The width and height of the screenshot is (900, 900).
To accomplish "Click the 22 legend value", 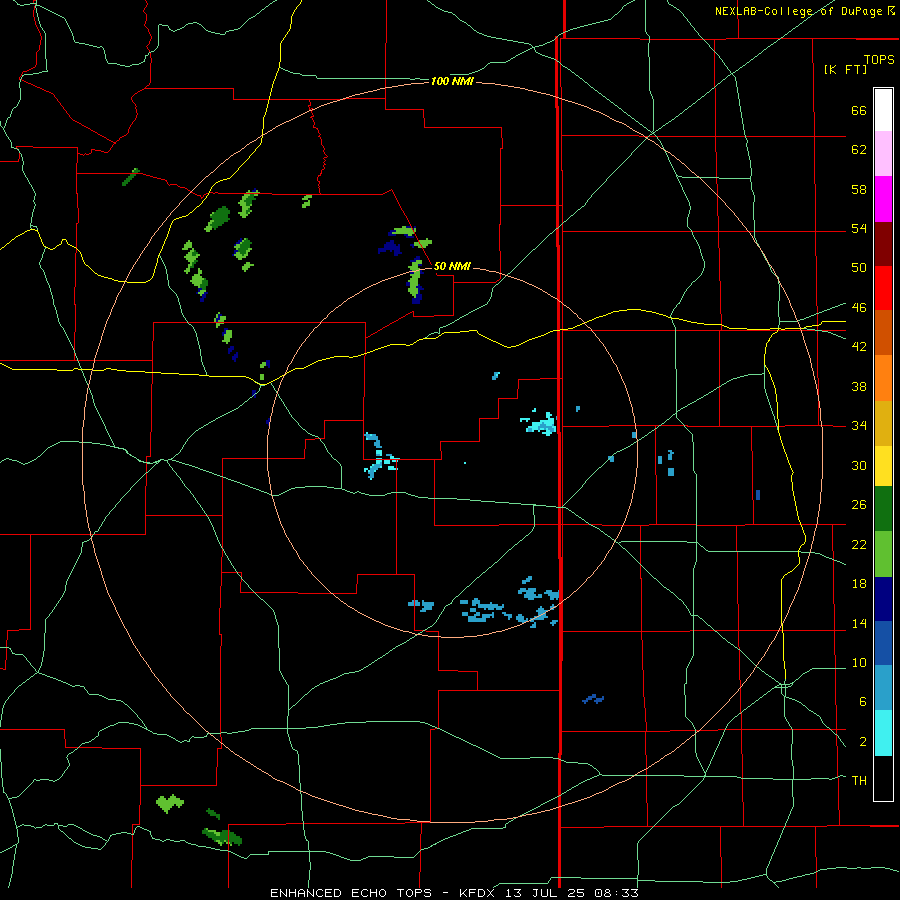I will pos(859,545).
